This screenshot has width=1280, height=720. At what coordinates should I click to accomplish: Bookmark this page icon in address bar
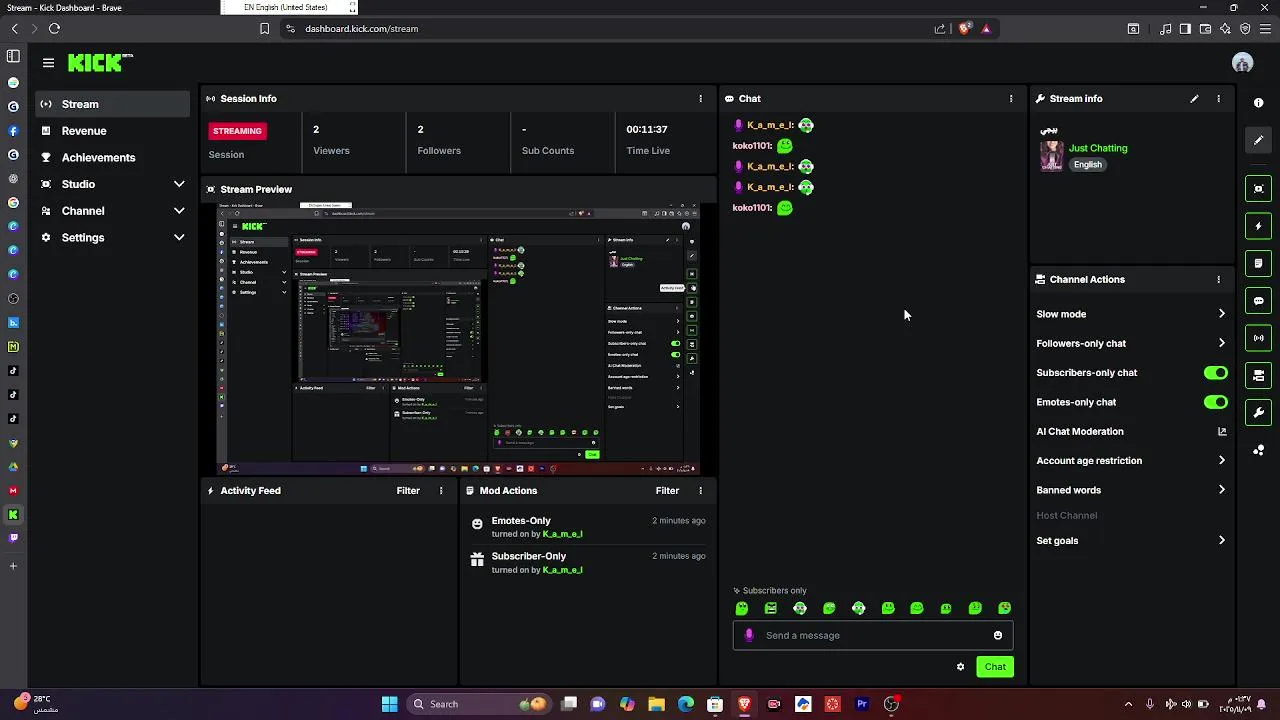264,29
